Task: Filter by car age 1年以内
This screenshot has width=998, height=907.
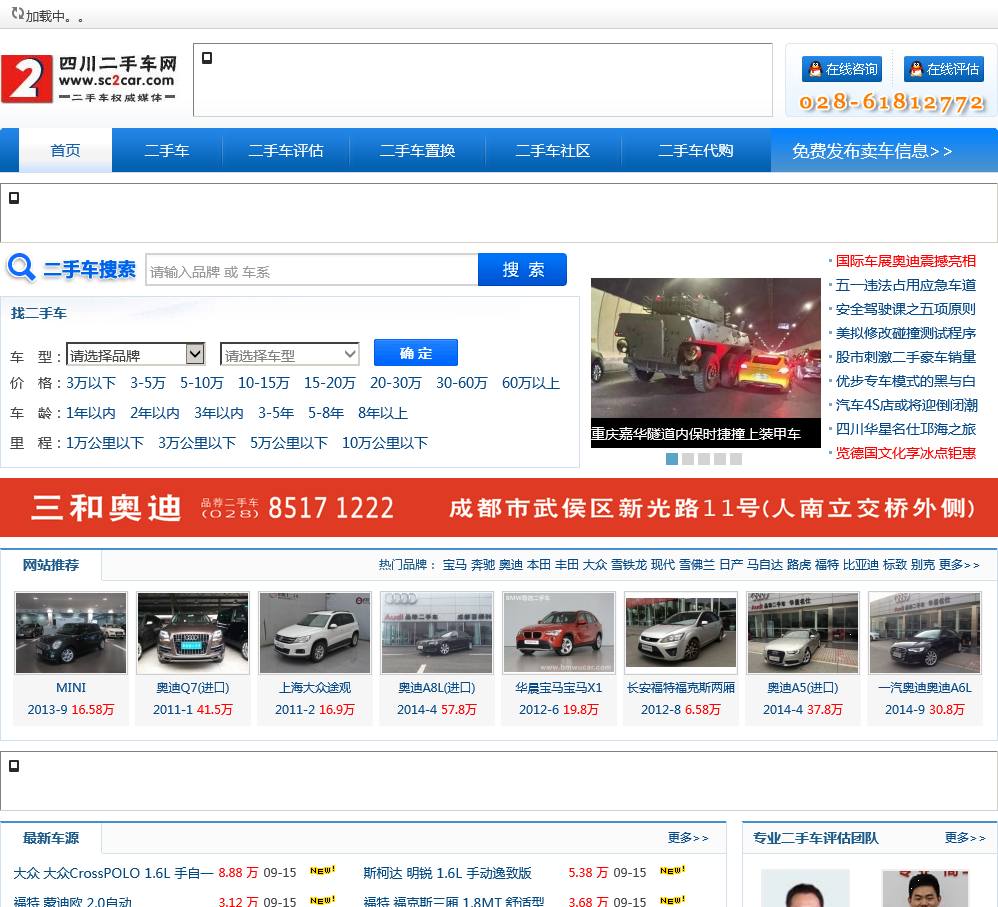Action: click(x=91, y=413)
